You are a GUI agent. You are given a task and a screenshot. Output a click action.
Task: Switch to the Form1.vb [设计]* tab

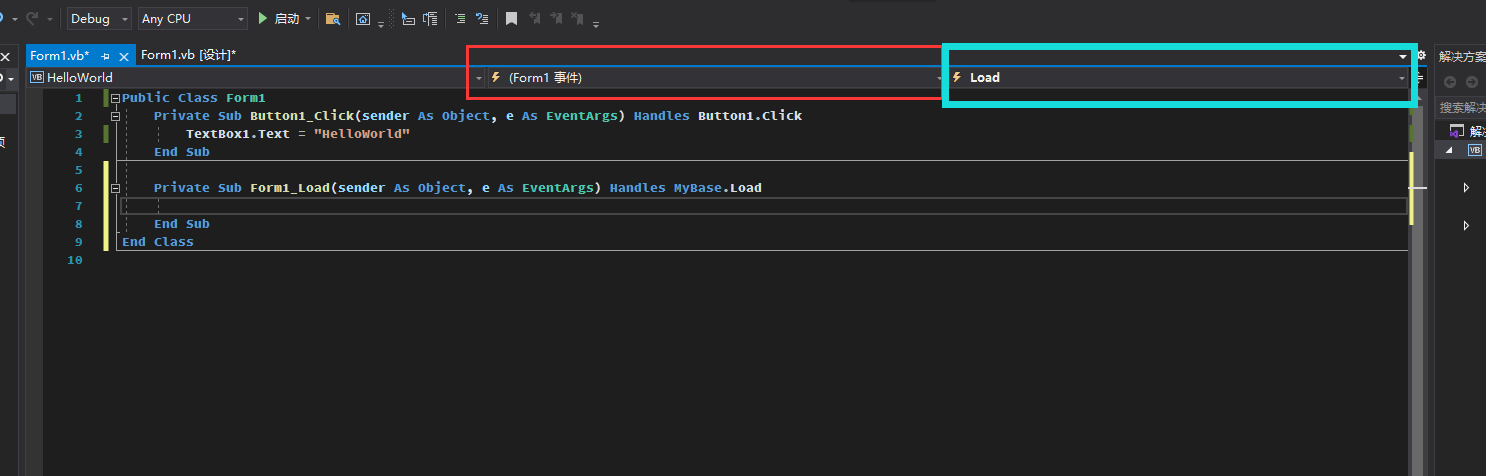point(188,55)
